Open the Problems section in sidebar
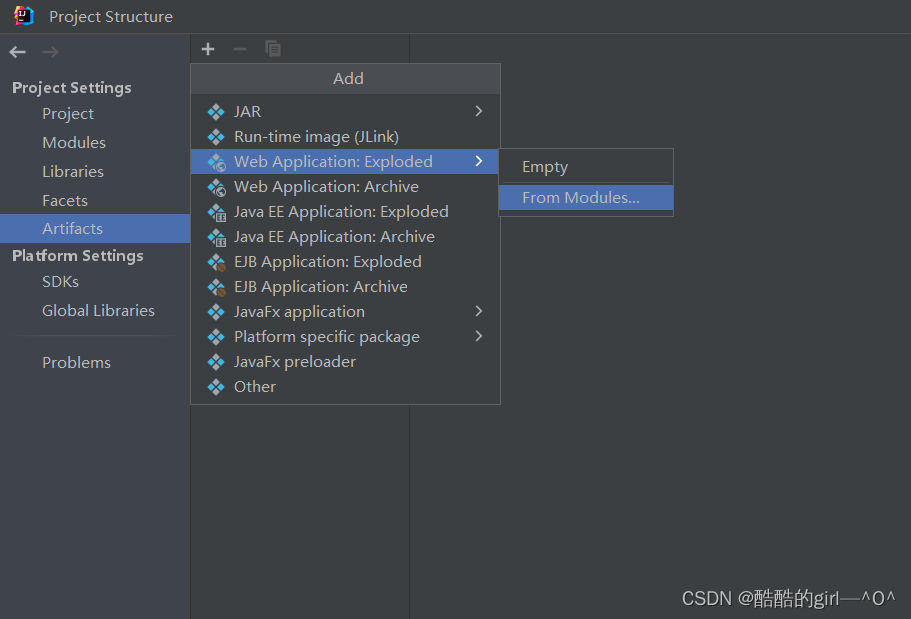Viewport: 911px width, 619px height. 76,363
